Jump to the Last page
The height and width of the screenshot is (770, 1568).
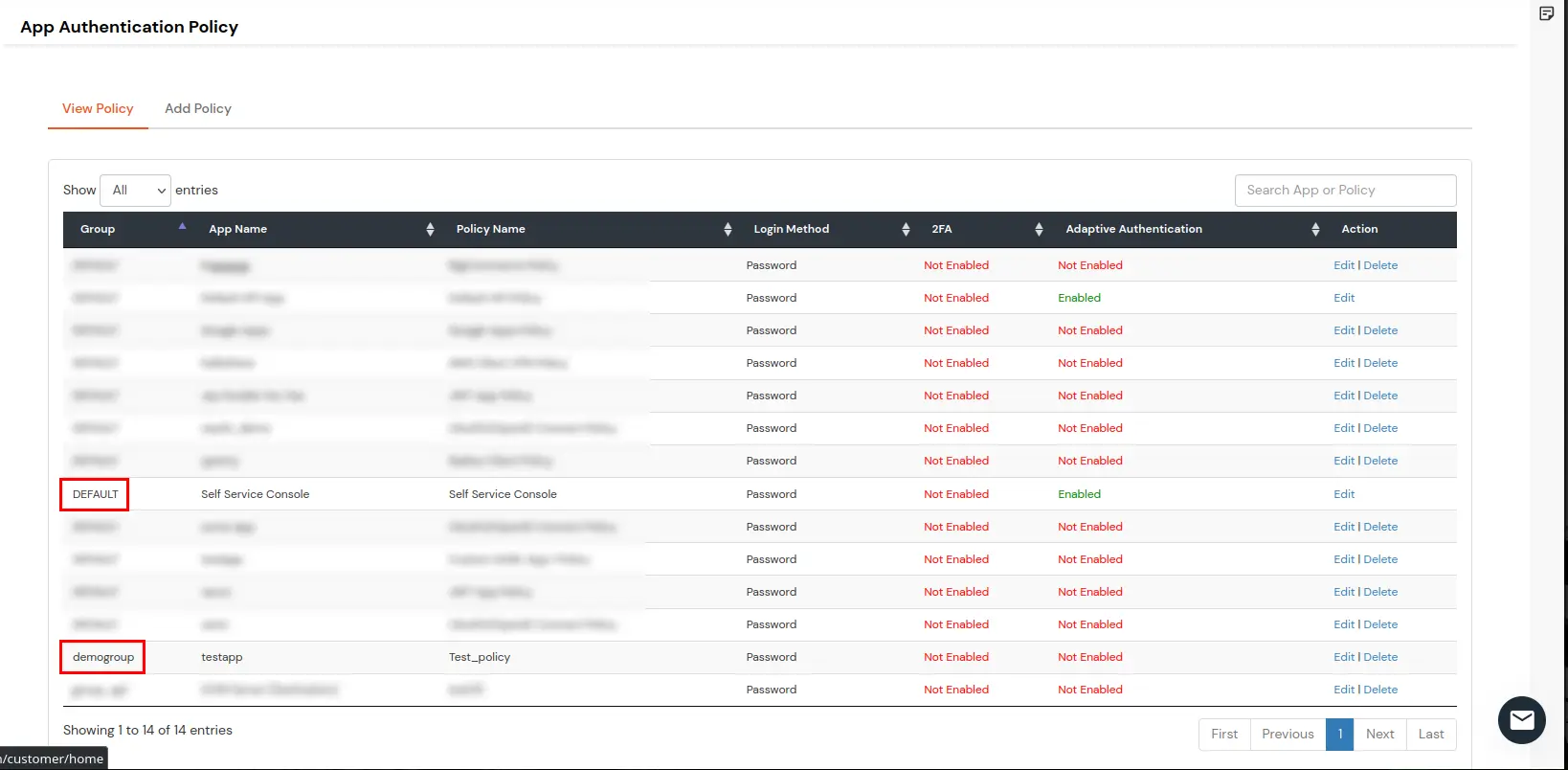pyautogui.click(x=1430, y=735)
